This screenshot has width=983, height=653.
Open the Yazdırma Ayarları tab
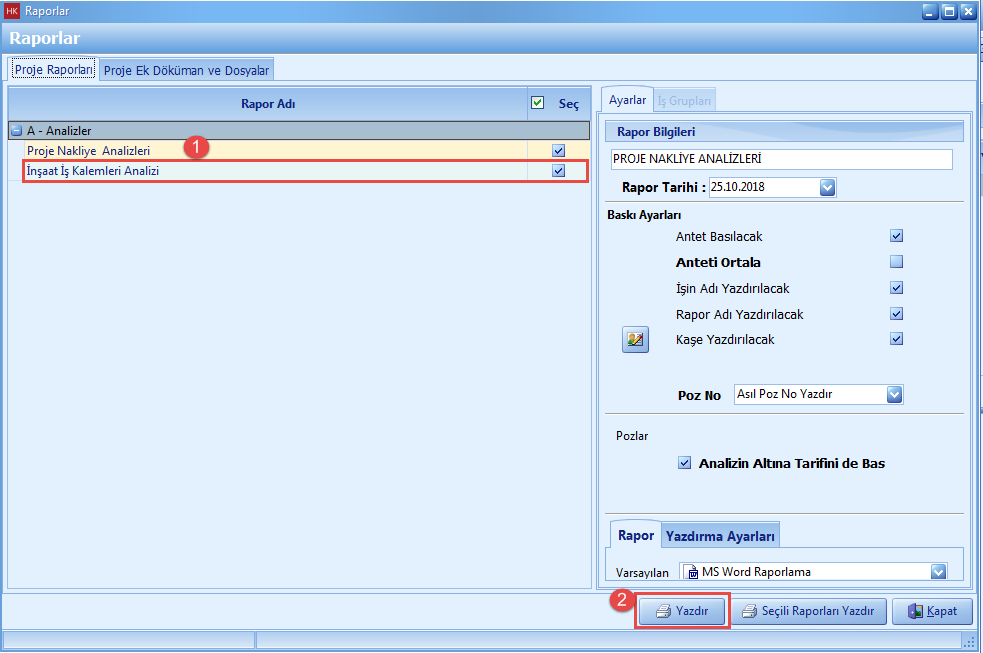[x=720, y=536]
